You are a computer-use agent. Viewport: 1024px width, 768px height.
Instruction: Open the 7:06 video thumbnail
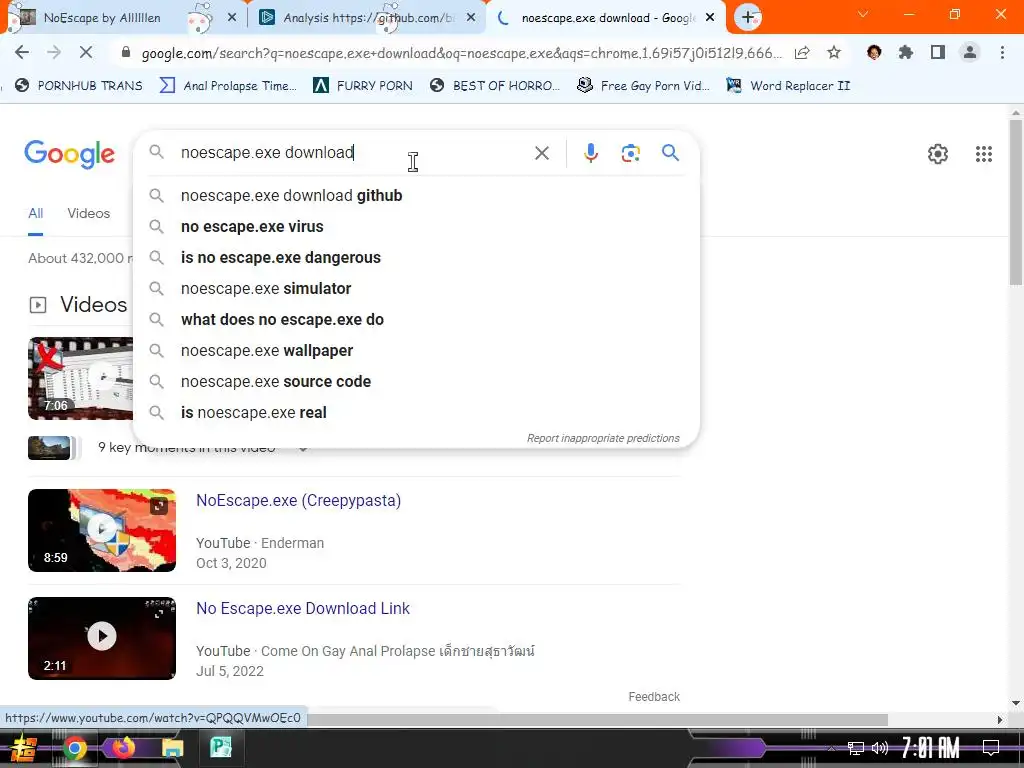[x=80, y=378]
